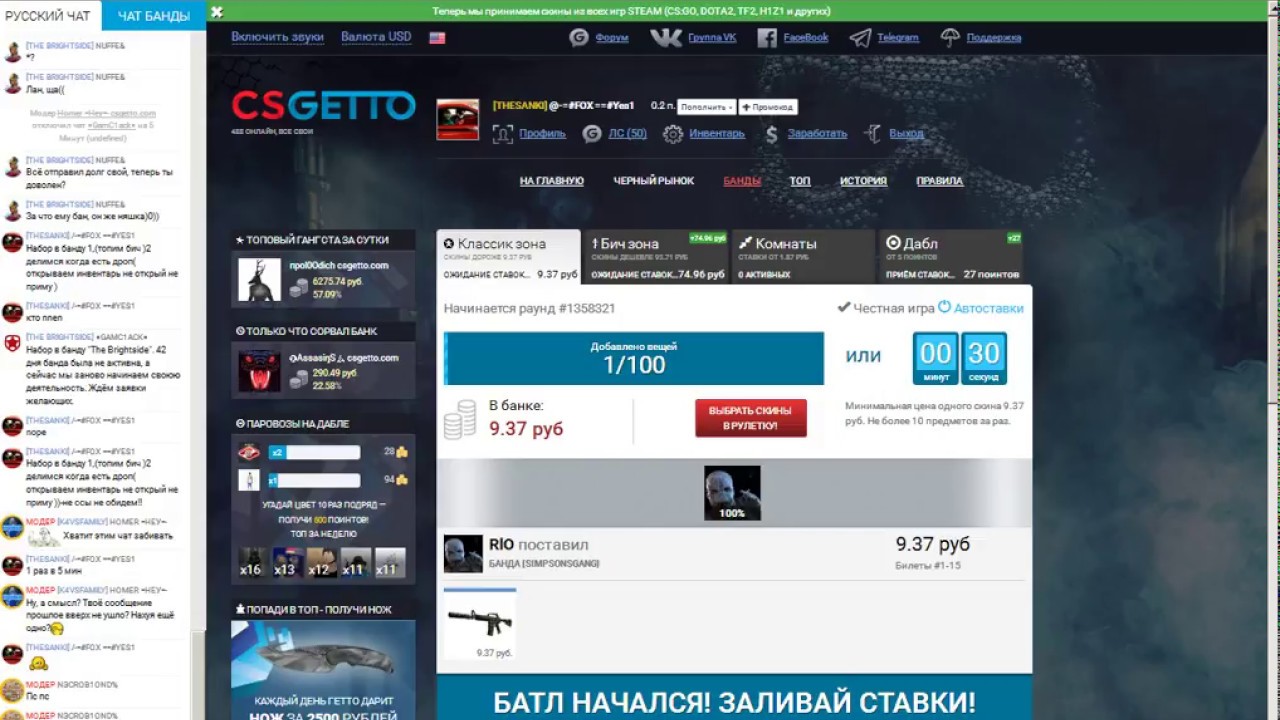The height and width of the screenshot is (720, 1280).
Task: Click the inventory gear icon
Action: coord(673,134)
